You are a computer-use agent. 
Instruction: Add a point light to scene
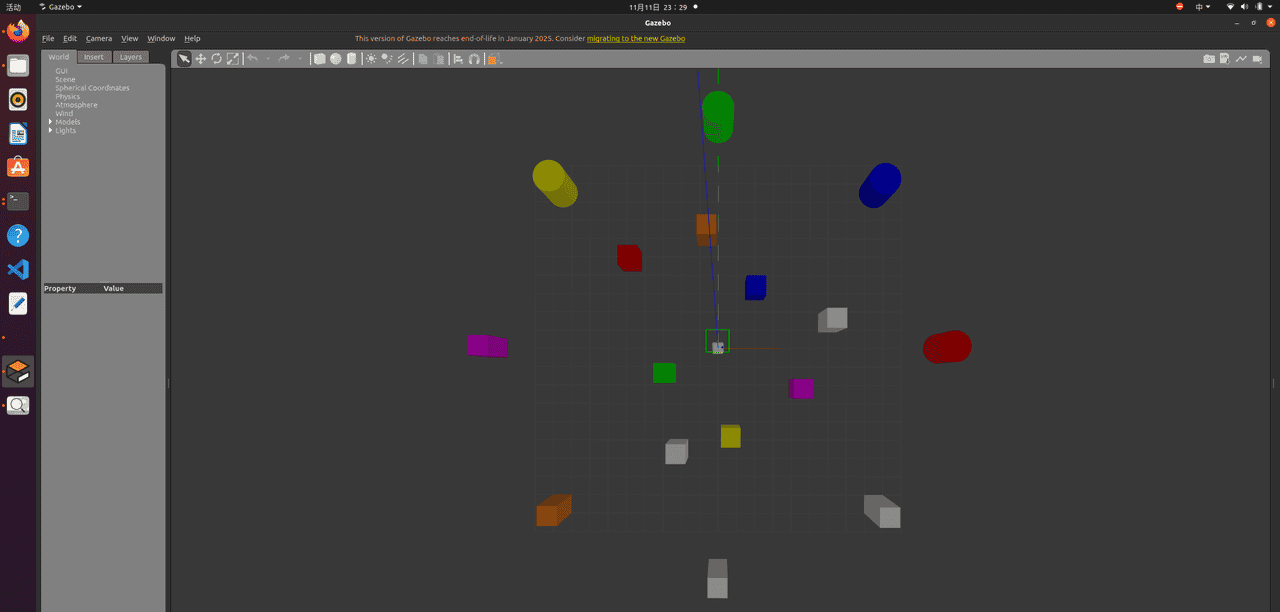(371, 59)
